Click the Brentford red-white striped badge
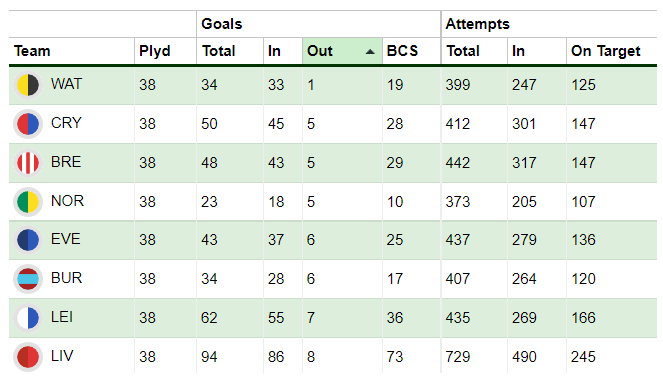 click(x=28, y=163)
